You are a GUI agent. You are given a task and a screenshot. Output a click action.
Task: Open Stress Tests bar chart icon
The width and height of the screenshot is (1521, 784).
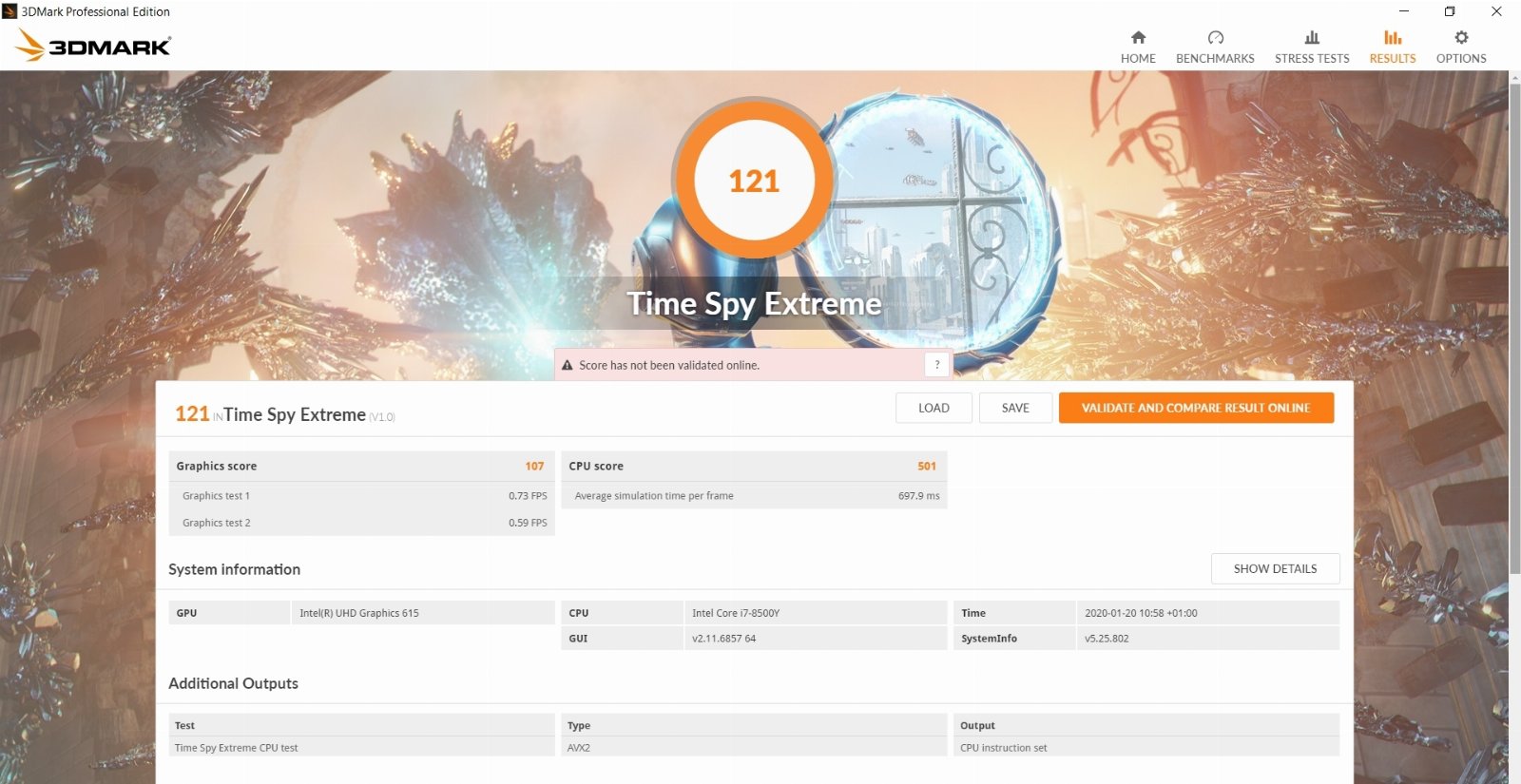1312,37
